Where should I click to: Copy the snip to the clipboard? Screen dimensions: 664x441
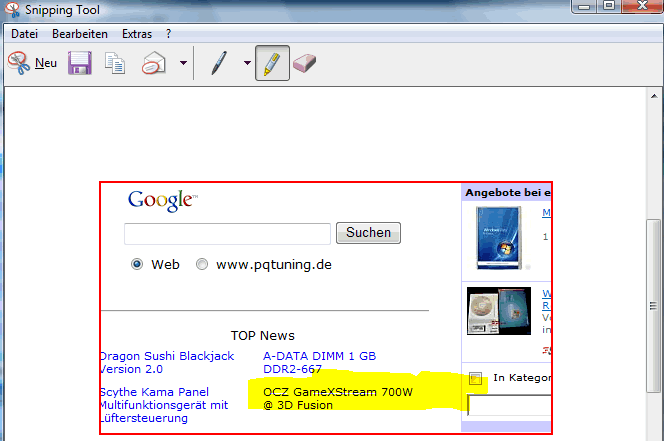click(x=115, y=63)
